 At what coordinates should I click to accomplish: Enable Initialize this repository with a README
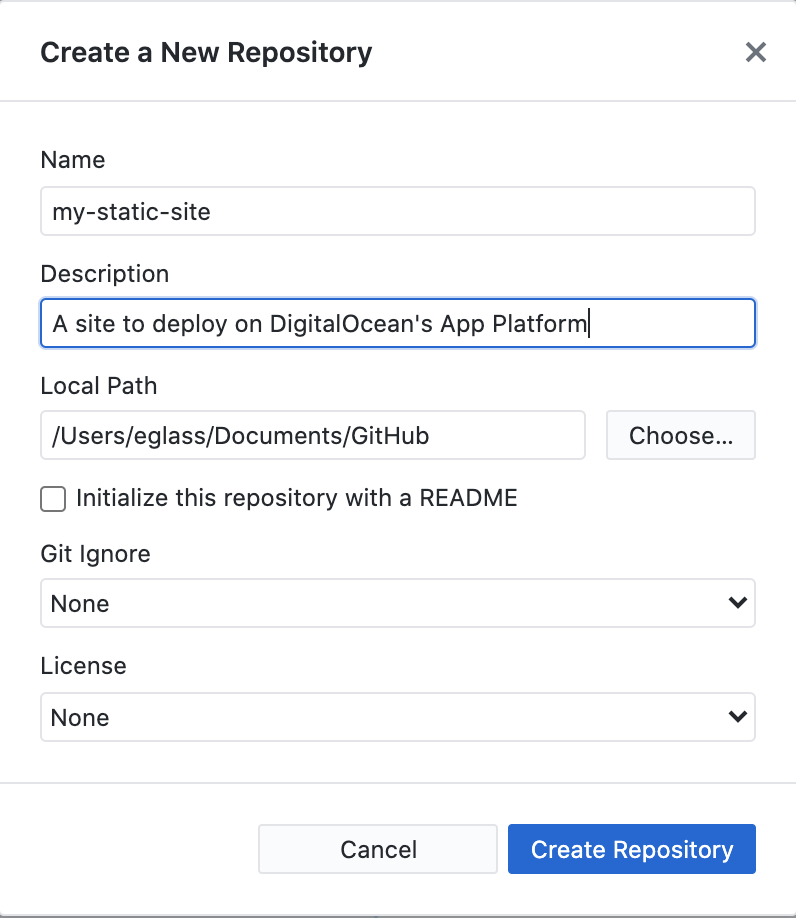click(x=53, y=498)
